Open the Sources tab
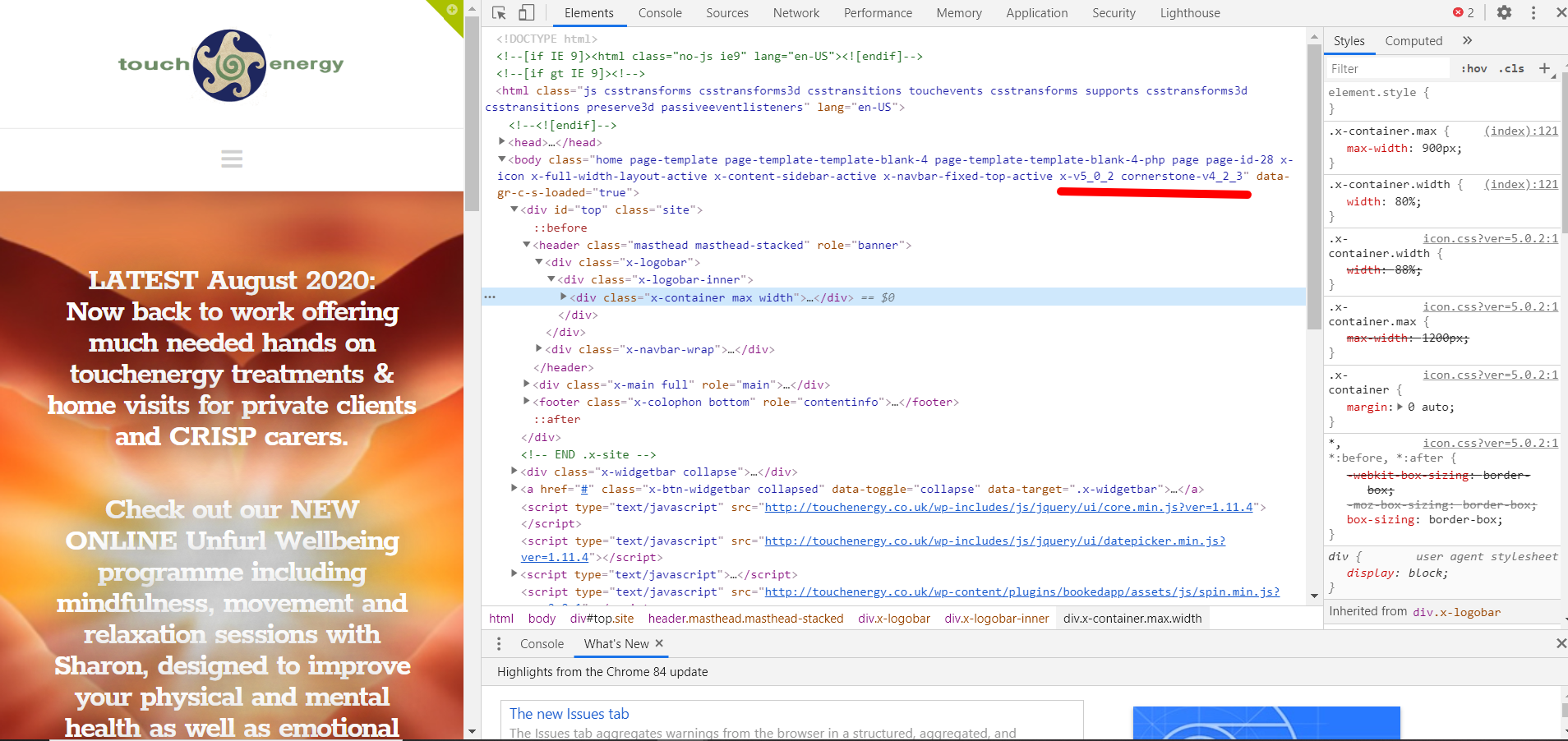Viewport: 1568px width, 741px height. (727, 13)
